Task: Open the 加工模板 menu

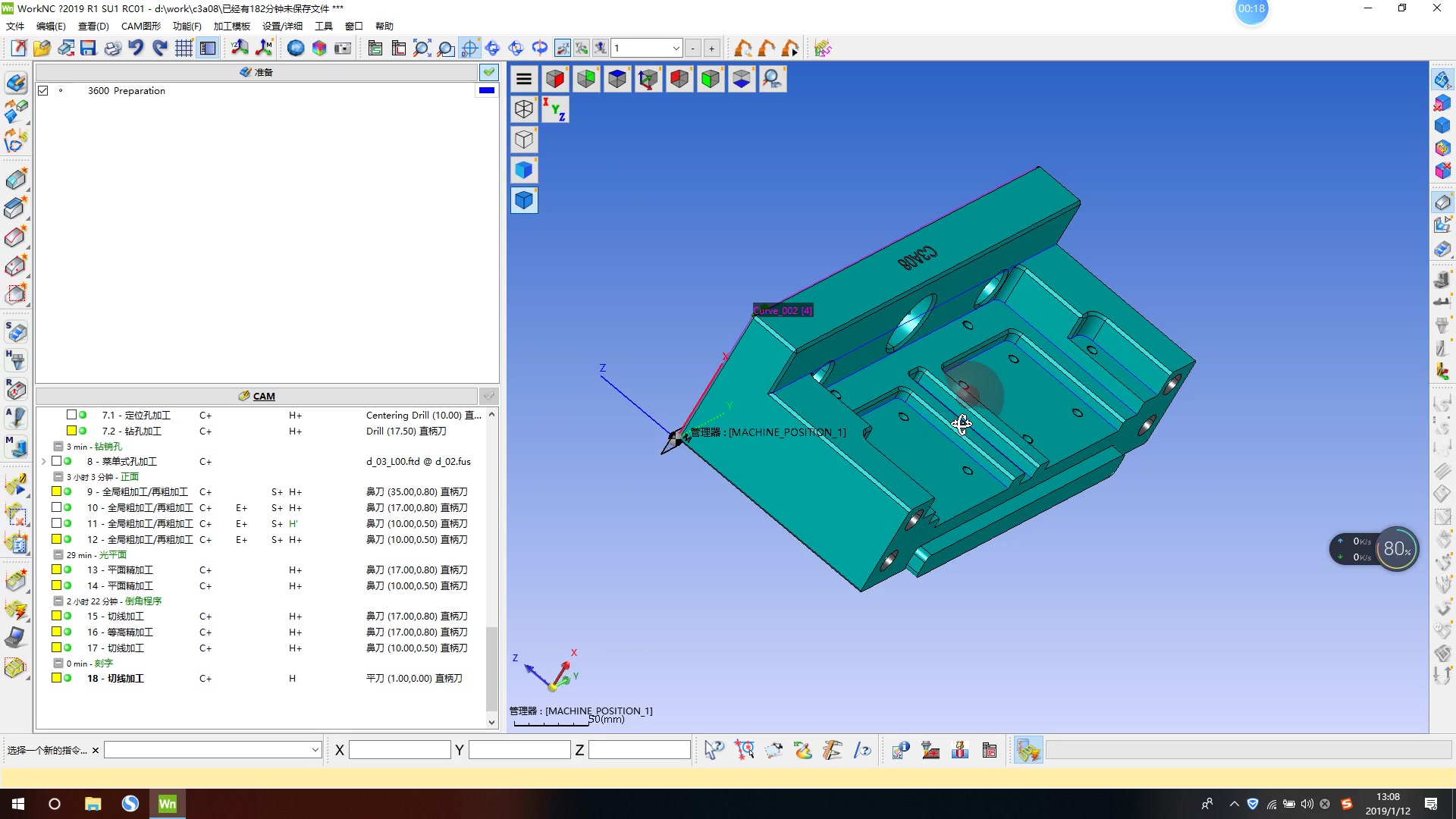Action: click(231, 26)
